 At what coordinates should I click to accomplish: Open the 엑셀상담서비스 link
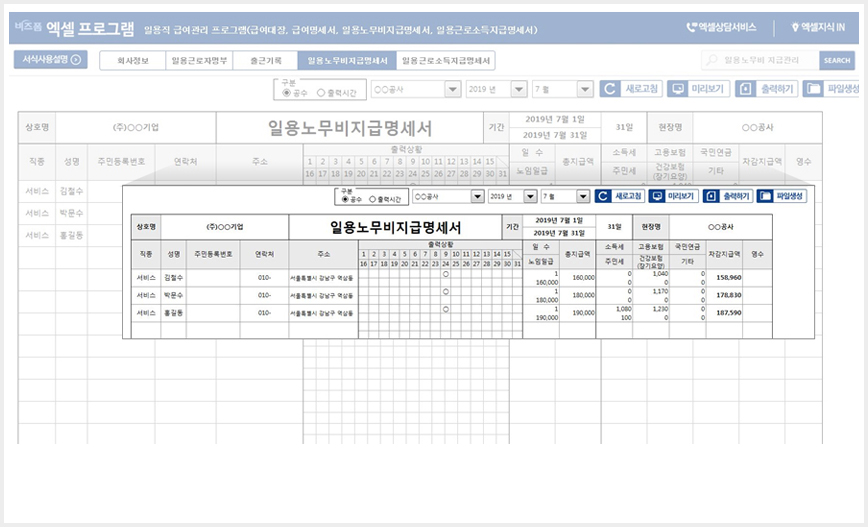(x=721, y=27)
